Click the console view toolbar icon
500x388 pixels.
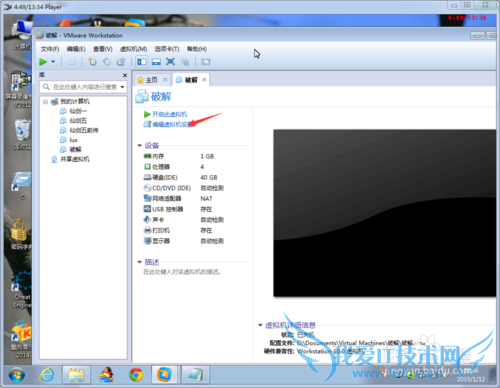click(206, 62)
